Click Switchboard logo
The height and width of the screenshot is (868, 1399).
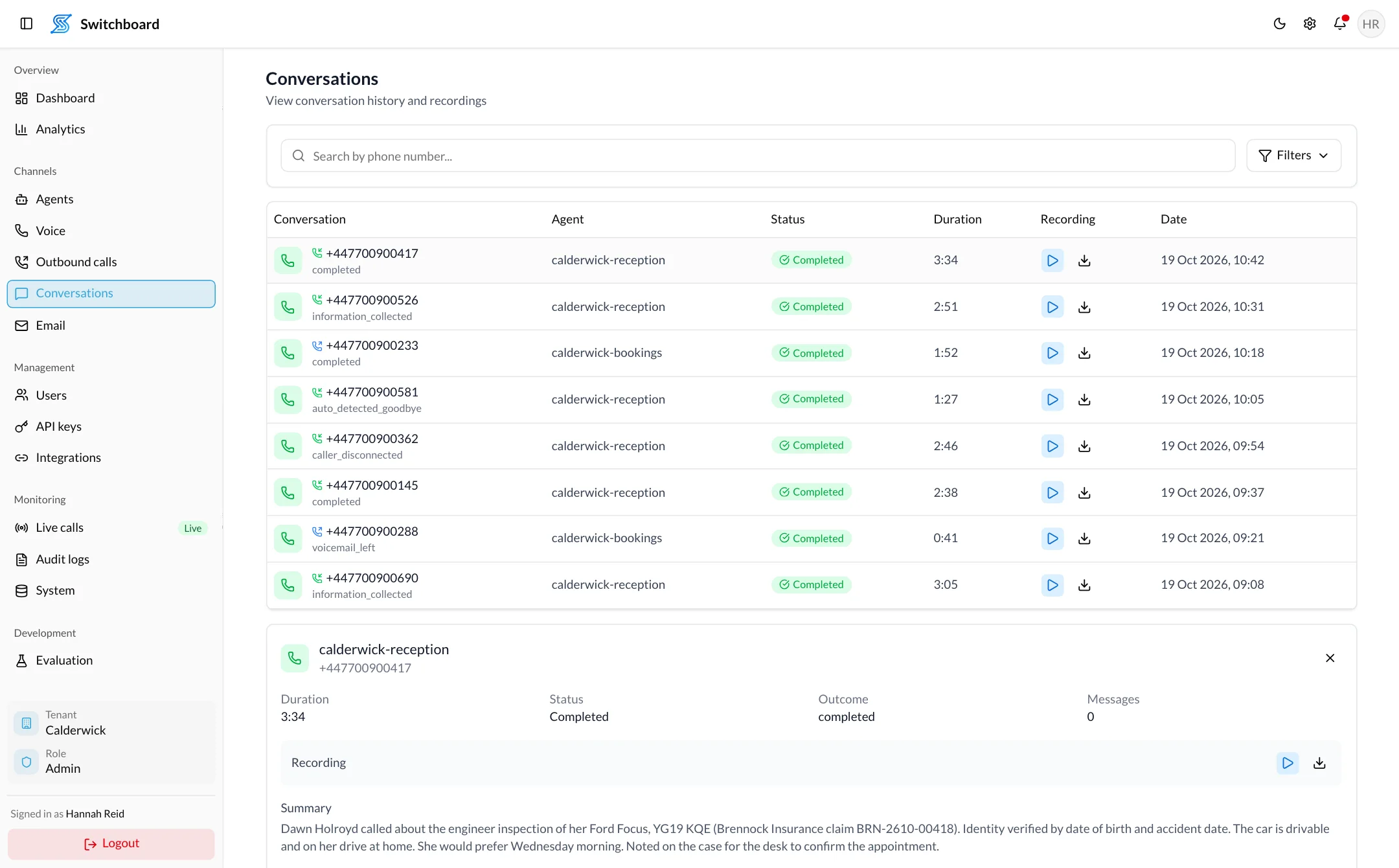[x=61, y=24]
